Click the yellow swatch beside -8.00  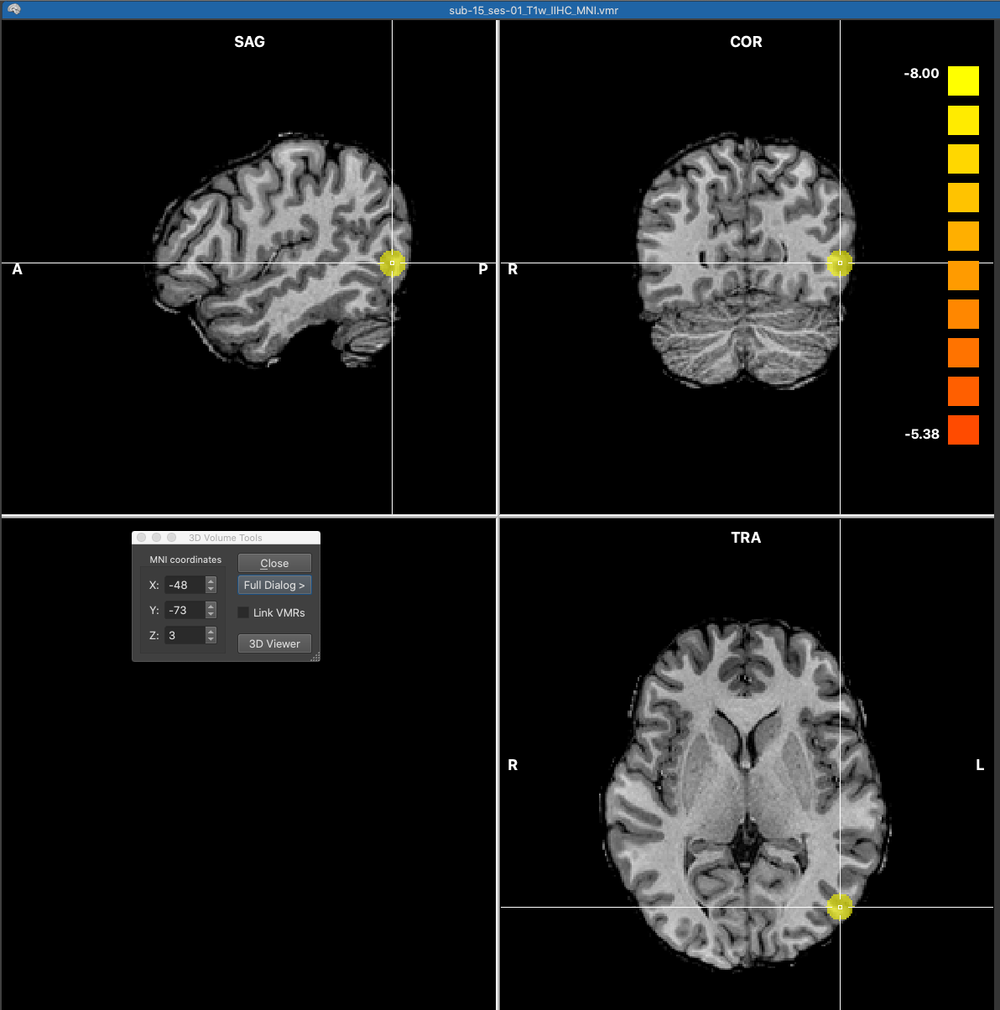[x=963, y=81]
